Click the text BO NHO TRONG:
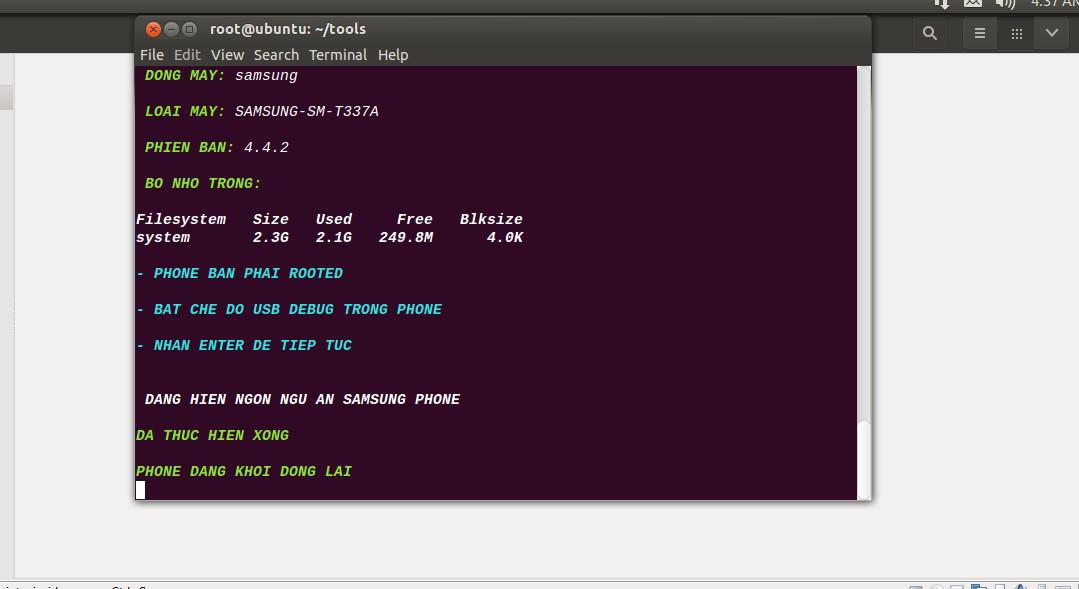1079x589 pixels. (203, 184)
